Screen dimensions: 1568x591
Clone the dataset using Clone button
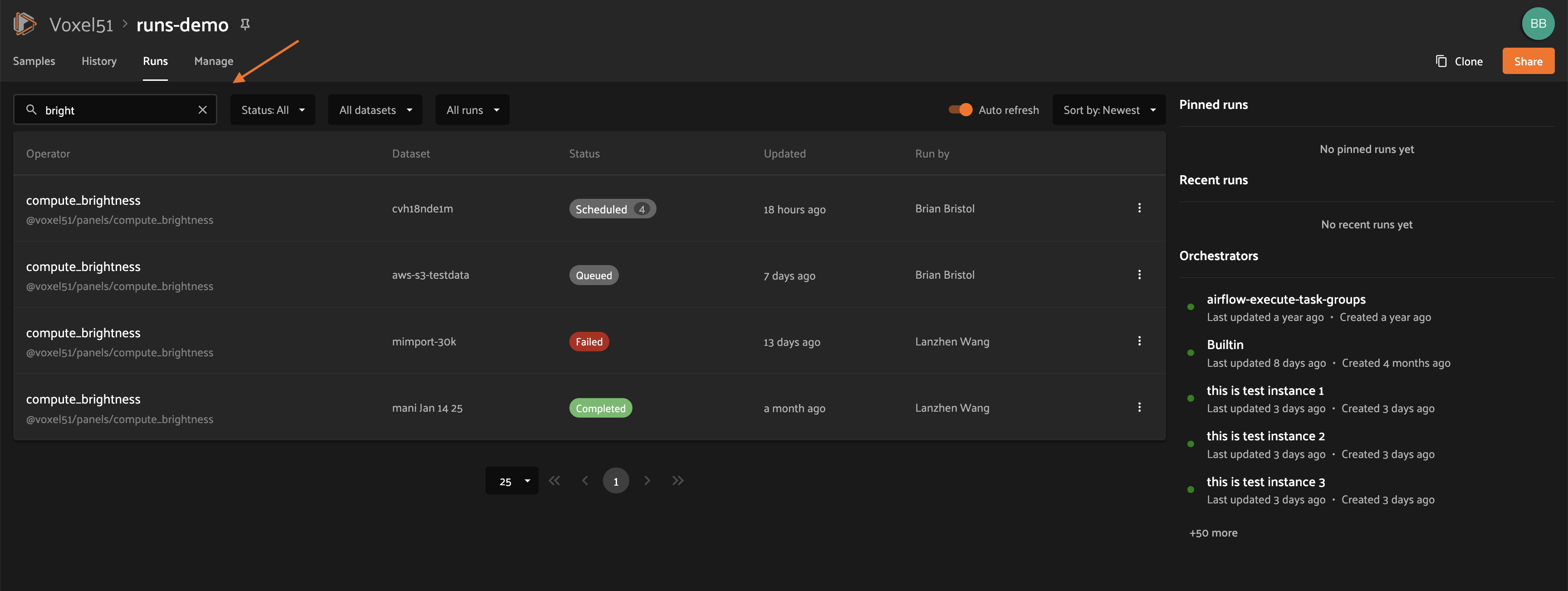pyautogui.click(x=1459, y=61)
